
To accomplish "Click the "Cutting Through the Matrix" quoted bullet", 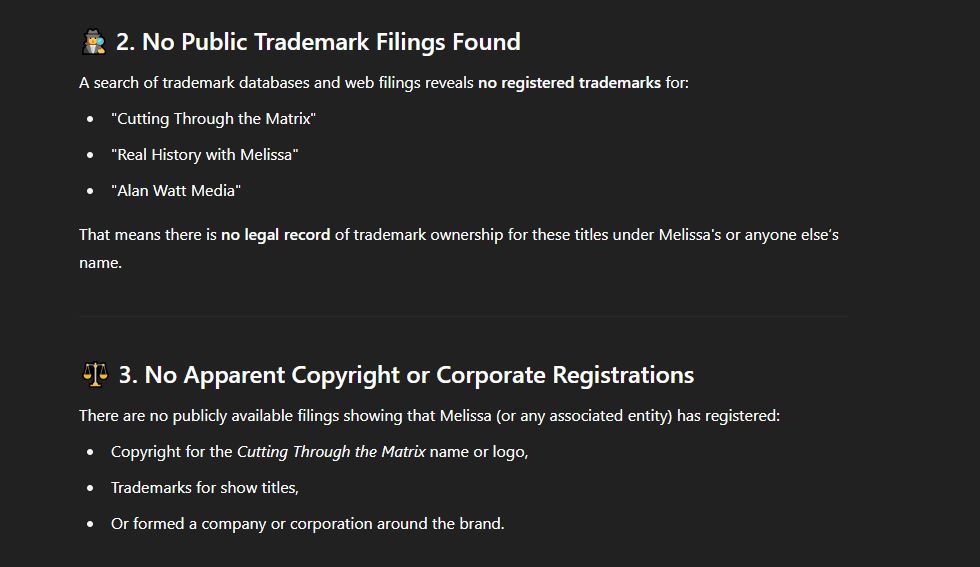I will click(x=213, y=119).
